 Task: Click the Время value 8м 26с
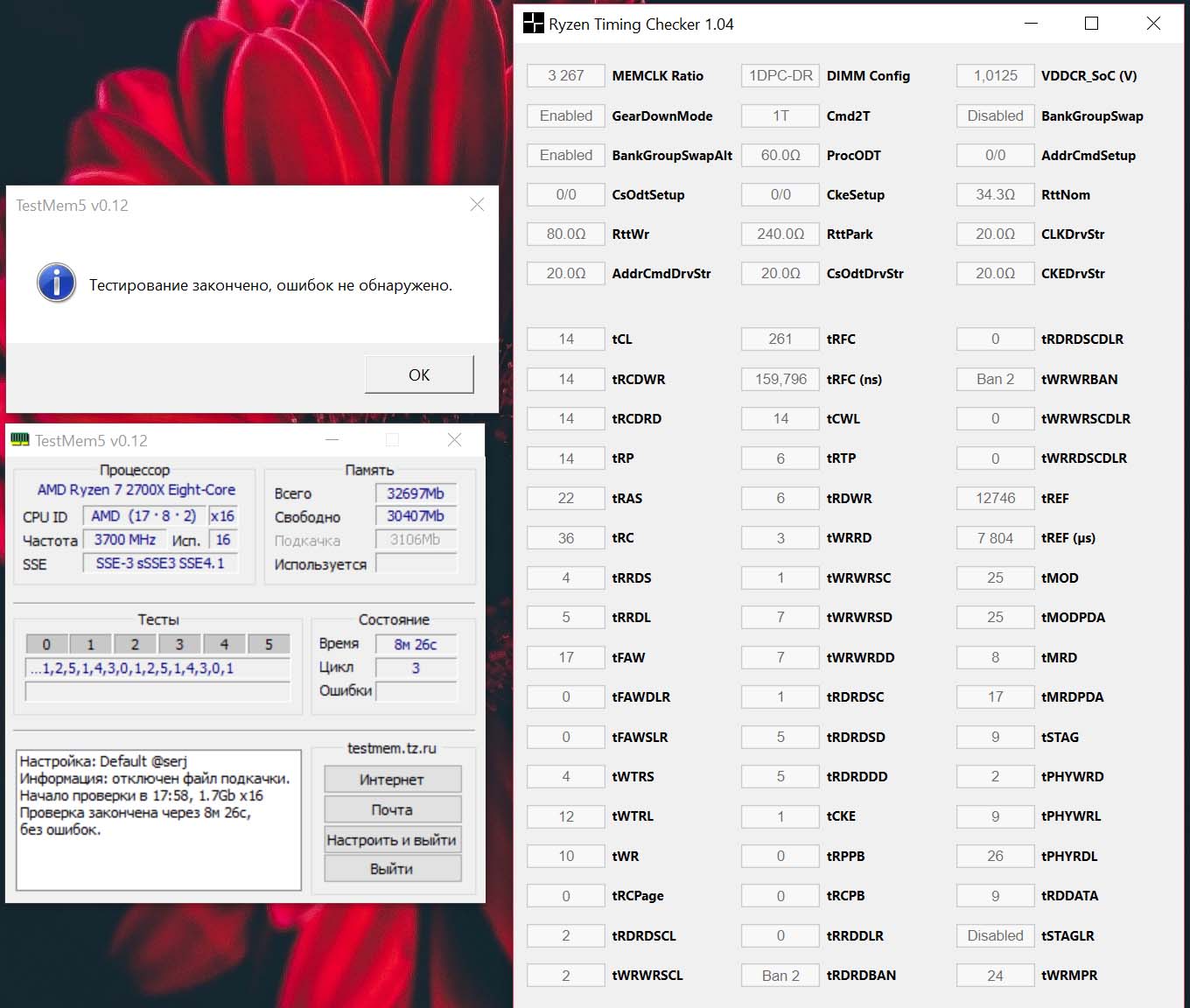[416, 644]
